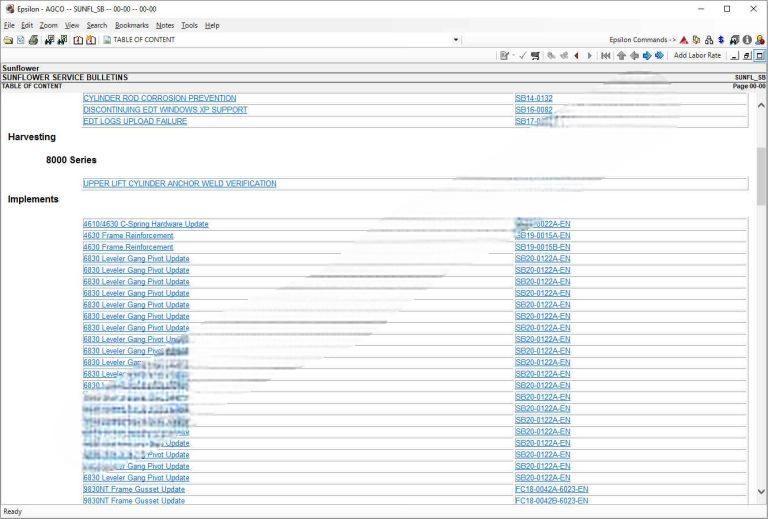Screen dimensions: 768x519
Task: Click the shopping cart icon
Action: pos(535,56)
